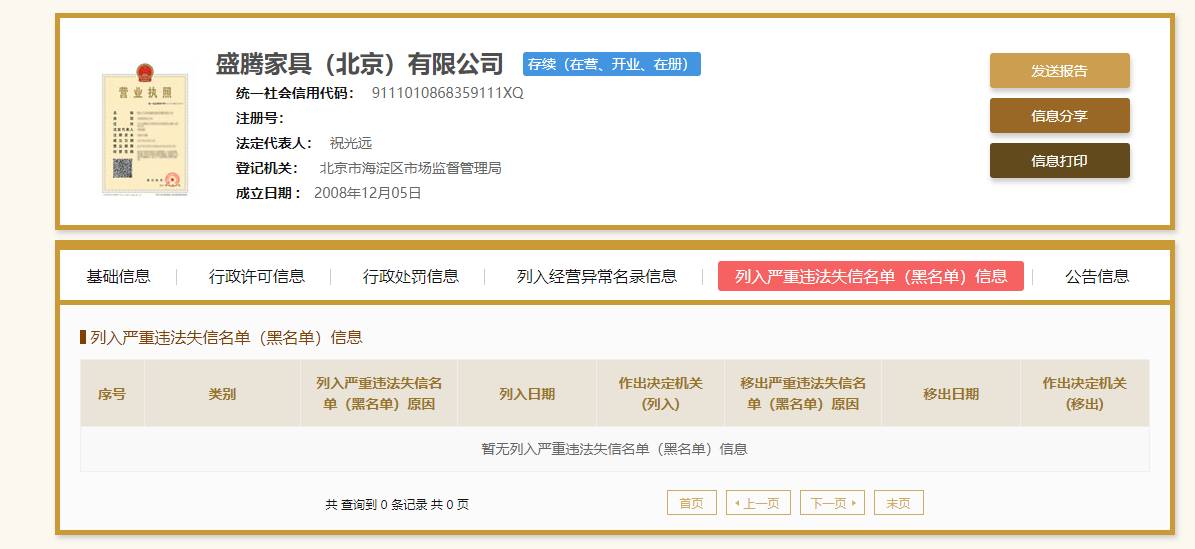The image size is (1195, 549).
Task: Click the 移出日期 column header
Action: tap(951, 393)
